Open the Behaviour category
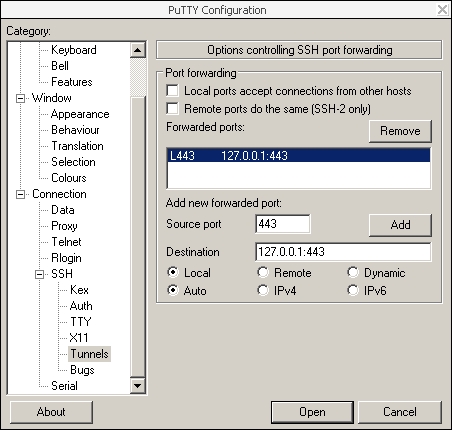 click(75, 130)
